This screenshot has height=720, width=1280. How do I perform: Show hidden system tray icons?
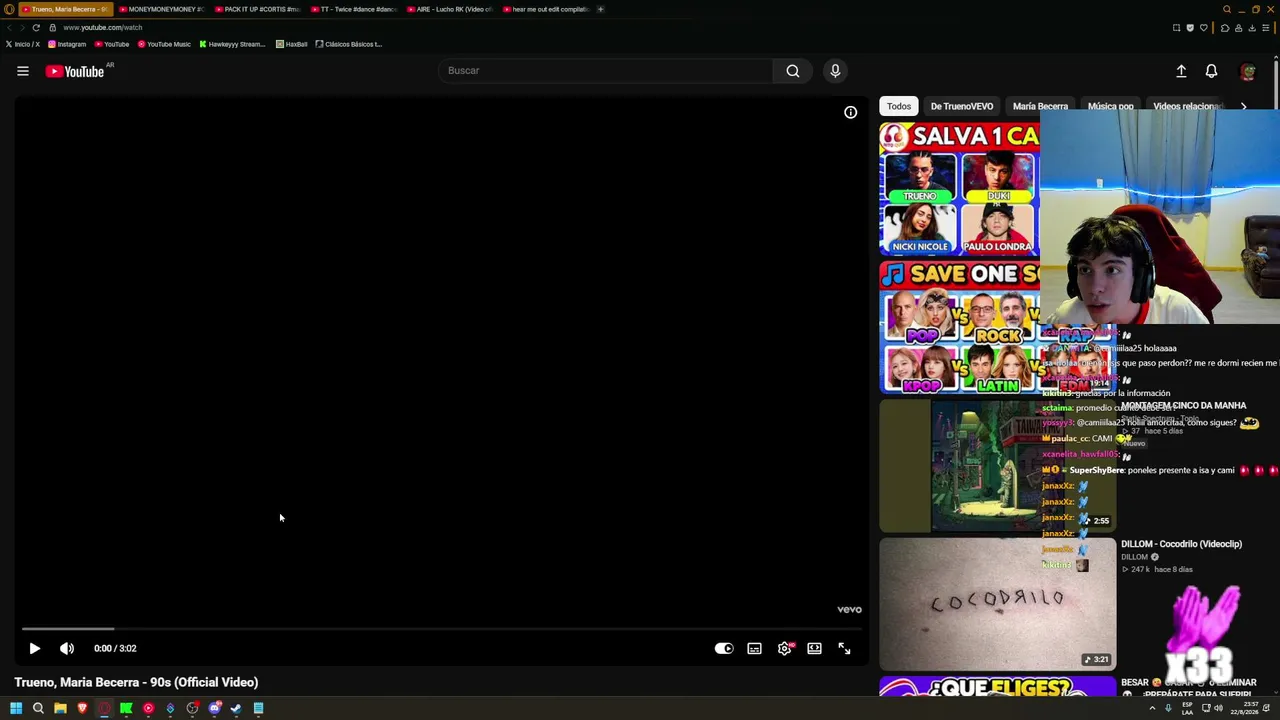(x=1152, y=708)
